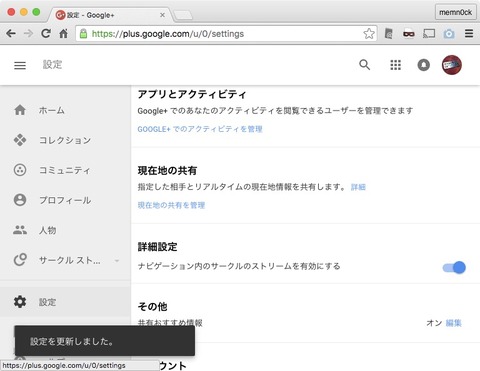Open 現在地の共有を管理 link
The image size is (480, 371).
click(x=171, y=205)
